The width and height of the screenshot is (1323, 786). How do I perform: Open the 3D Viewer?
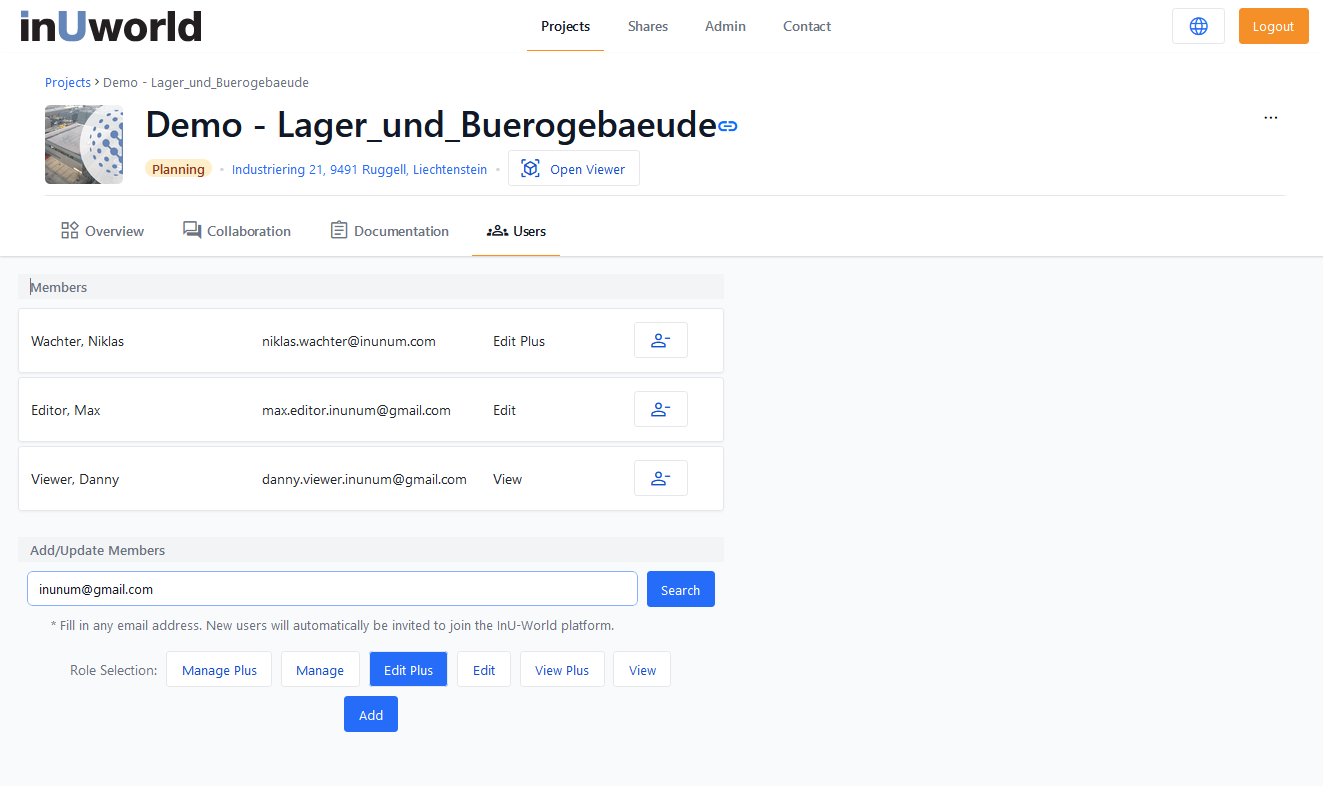coord(573,169)
